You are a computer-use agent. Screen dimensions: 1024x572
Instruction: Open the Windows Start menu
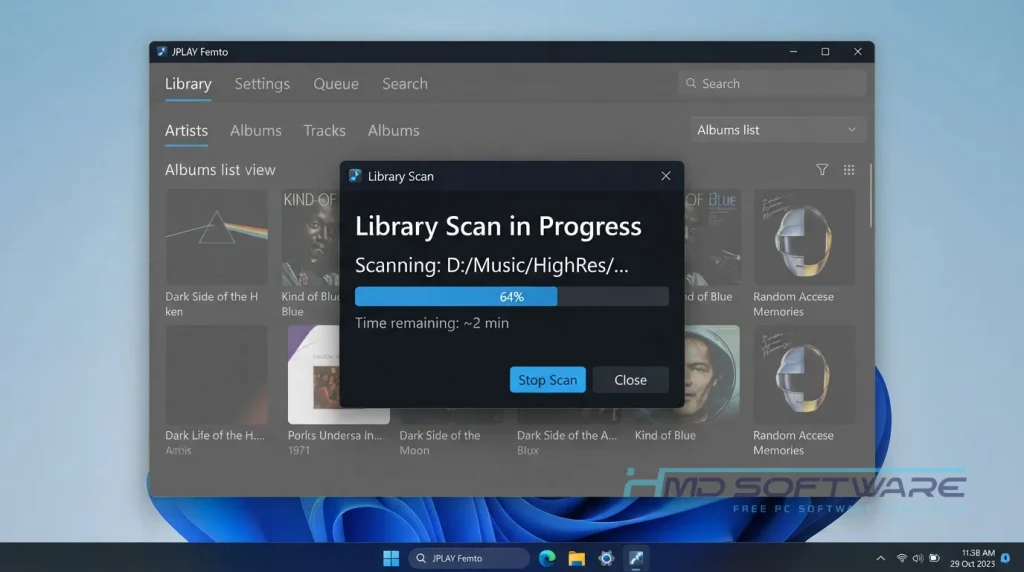391,558
